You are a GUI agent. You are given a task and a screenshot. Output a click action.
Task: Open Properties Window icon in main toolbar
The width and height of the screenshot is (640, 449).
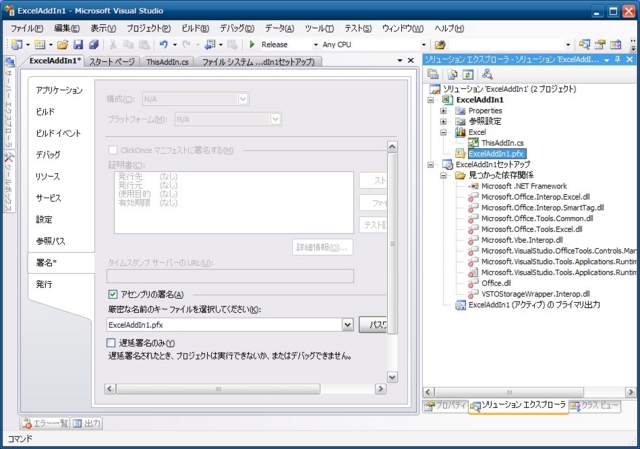click(600, 44)
